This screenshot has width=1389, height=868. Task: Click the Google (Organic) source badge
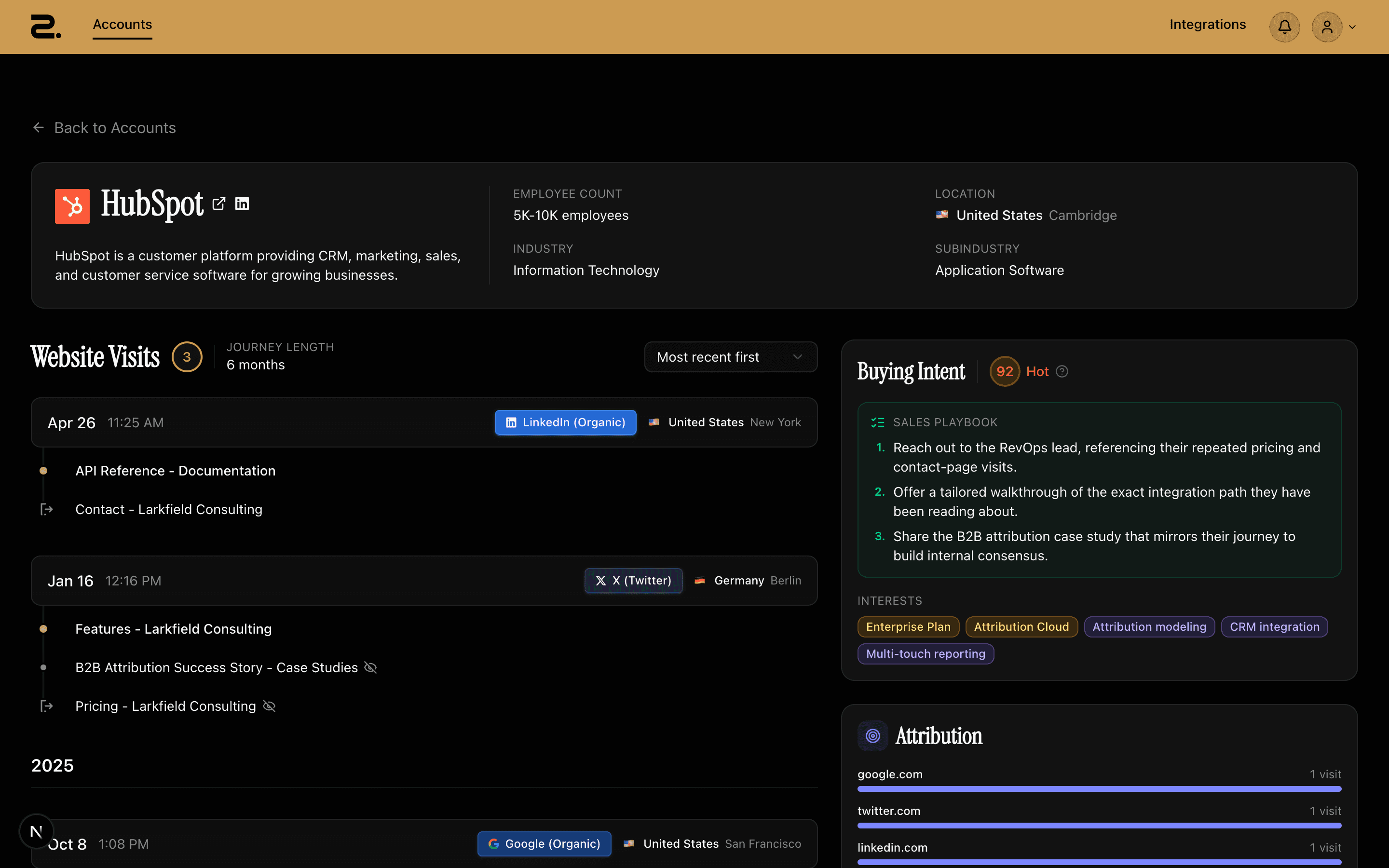[x=544, y=844]
